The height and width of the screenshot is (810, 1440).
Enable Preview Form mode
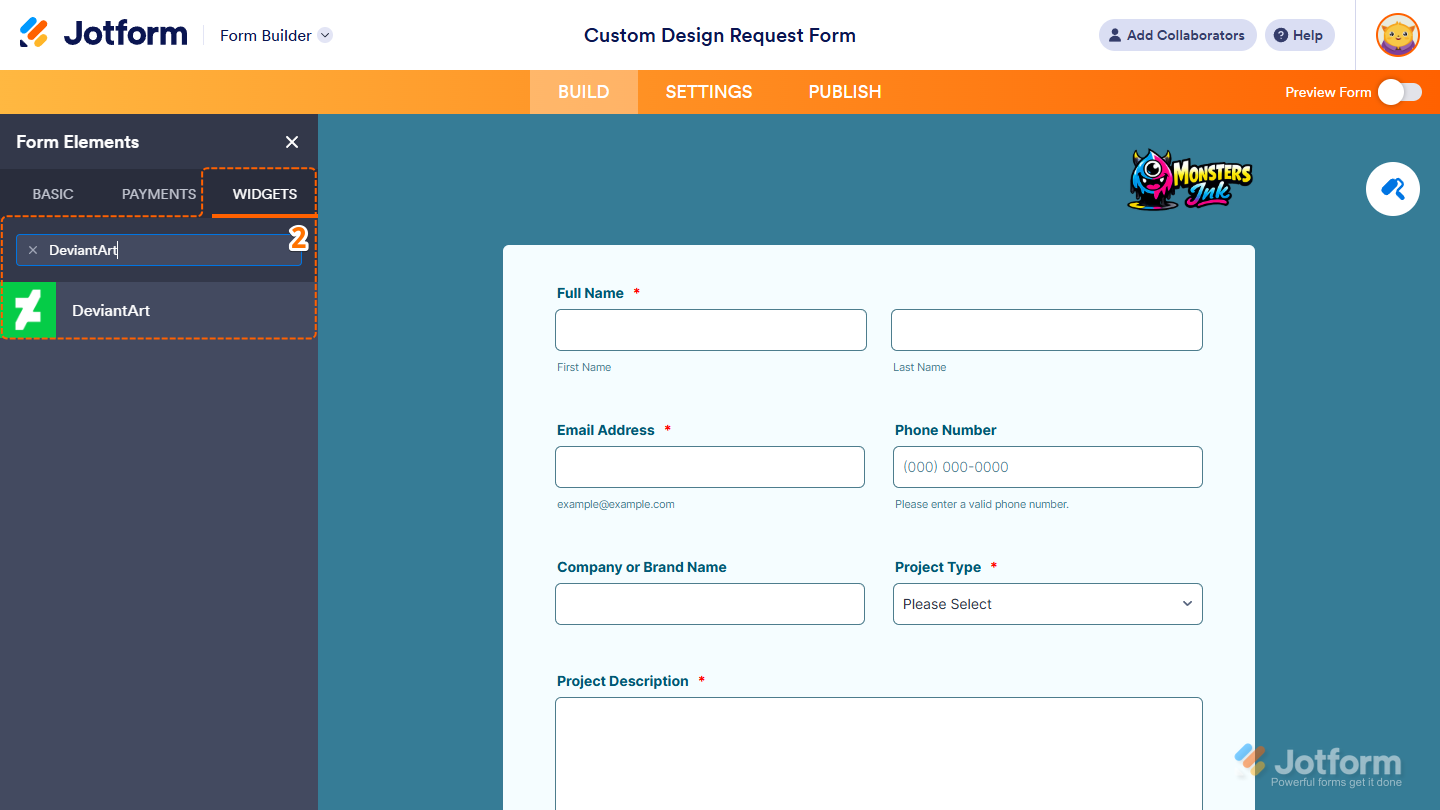(1400, 91)
